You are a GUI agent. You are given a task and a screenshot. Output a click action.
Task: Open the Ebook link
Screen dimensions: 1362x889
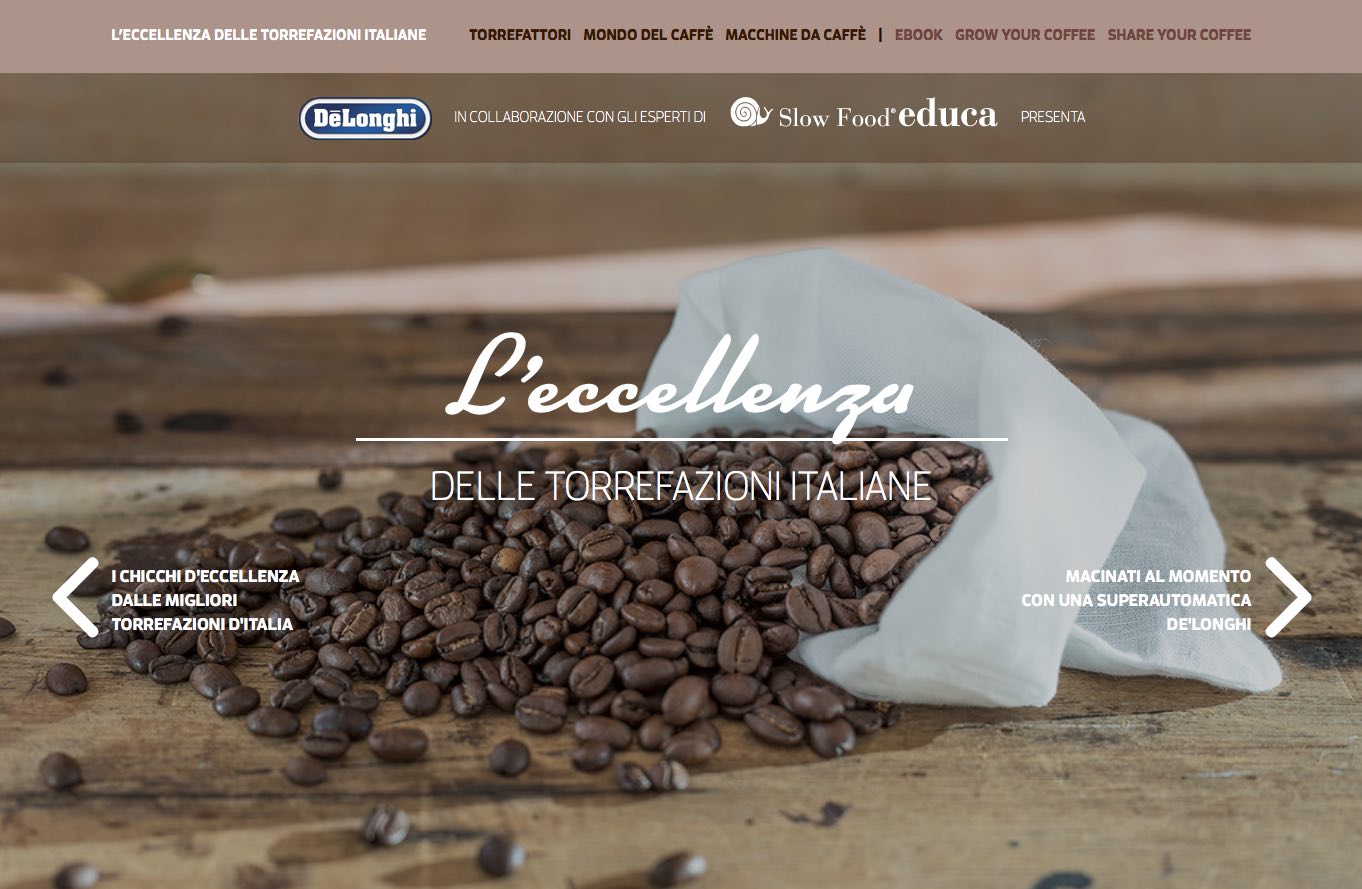click(x=919, y=35)
